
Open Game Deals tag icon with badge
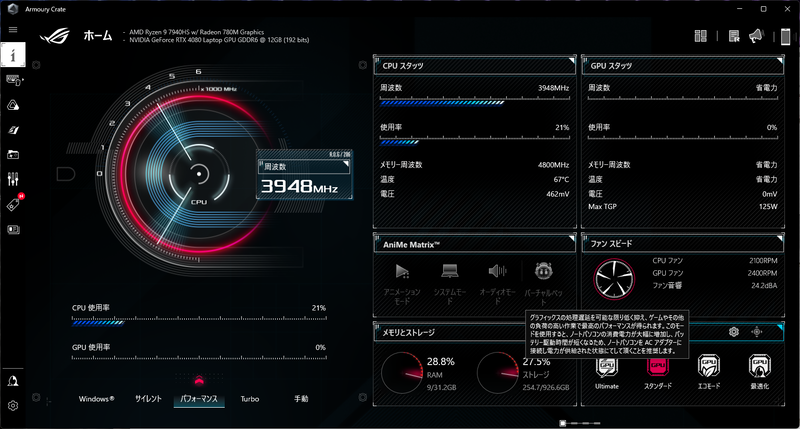[14, 204]
